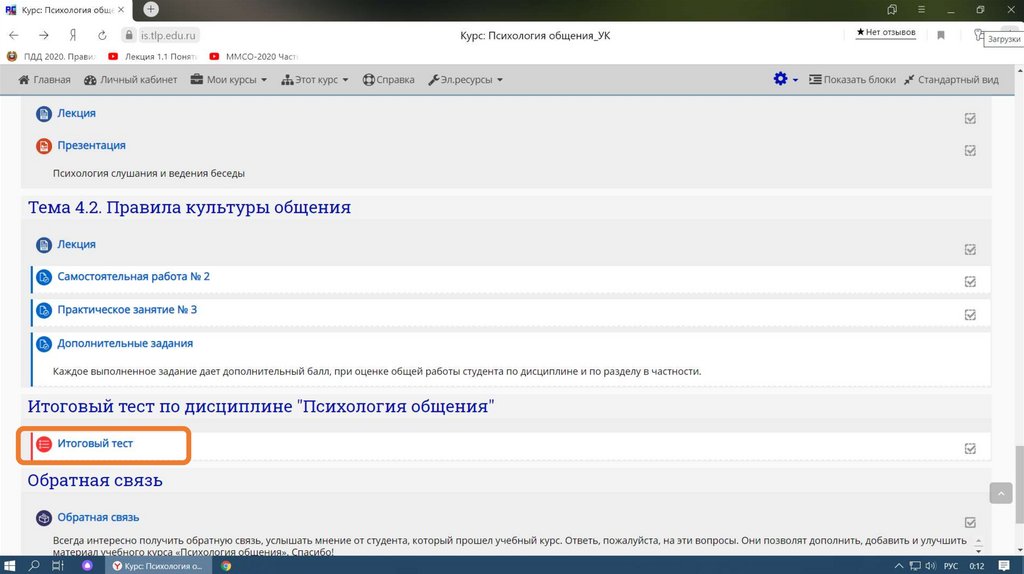Screen dimensions: 1024x574
Task: Click the Презентация activity icon
Action: pyautogui.click(x=44, y=146)
